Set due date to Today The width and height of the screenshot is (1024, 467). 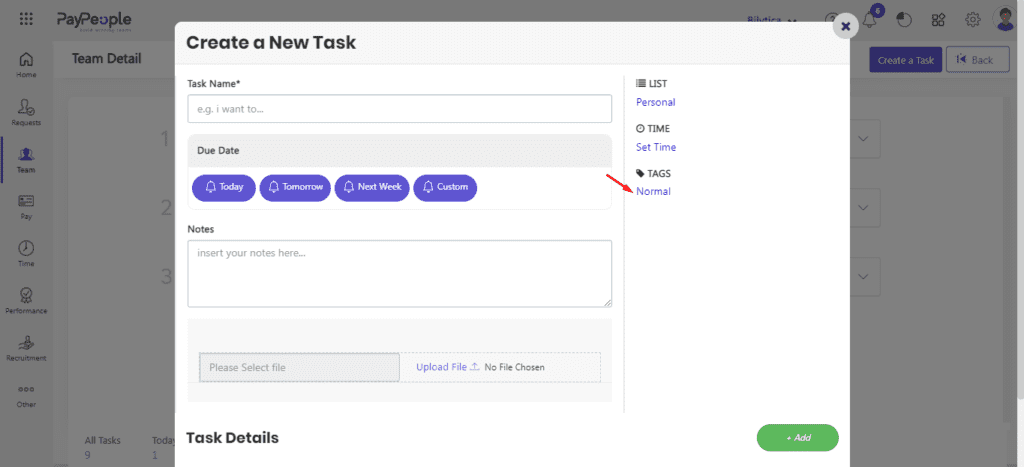click(224, 187)
